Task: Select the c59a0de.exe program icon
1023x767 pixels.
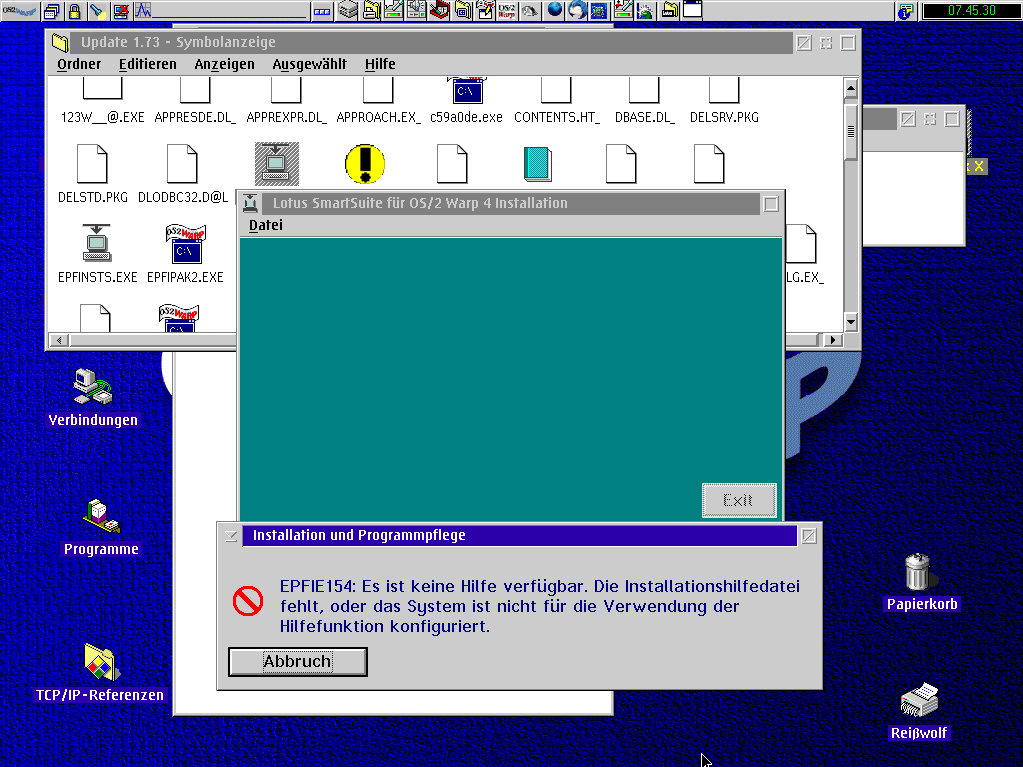Action: (x=466, y=91)
